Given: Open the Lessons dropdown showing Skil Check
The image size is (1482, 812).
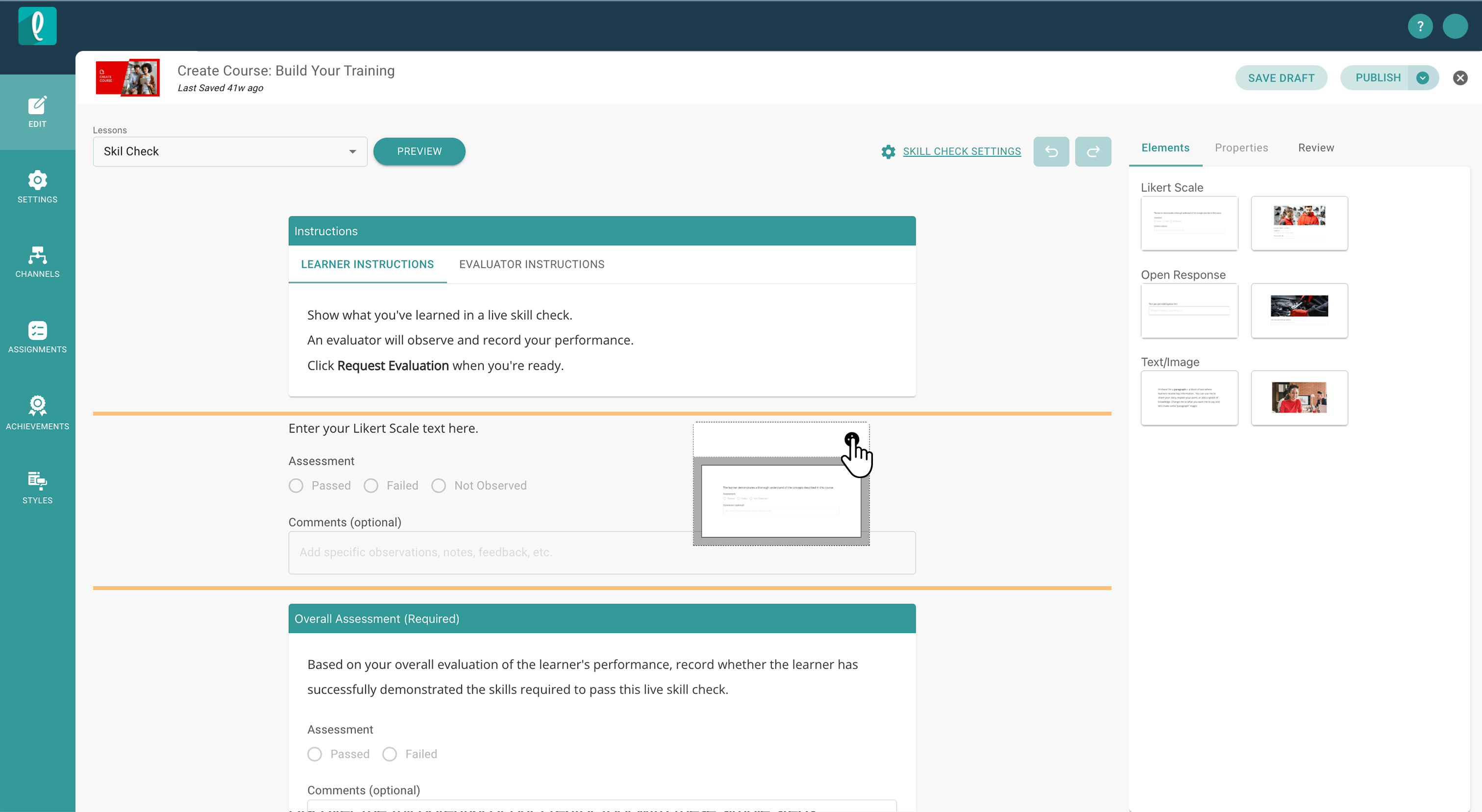Looking at the screenshot, I should 230,152.
